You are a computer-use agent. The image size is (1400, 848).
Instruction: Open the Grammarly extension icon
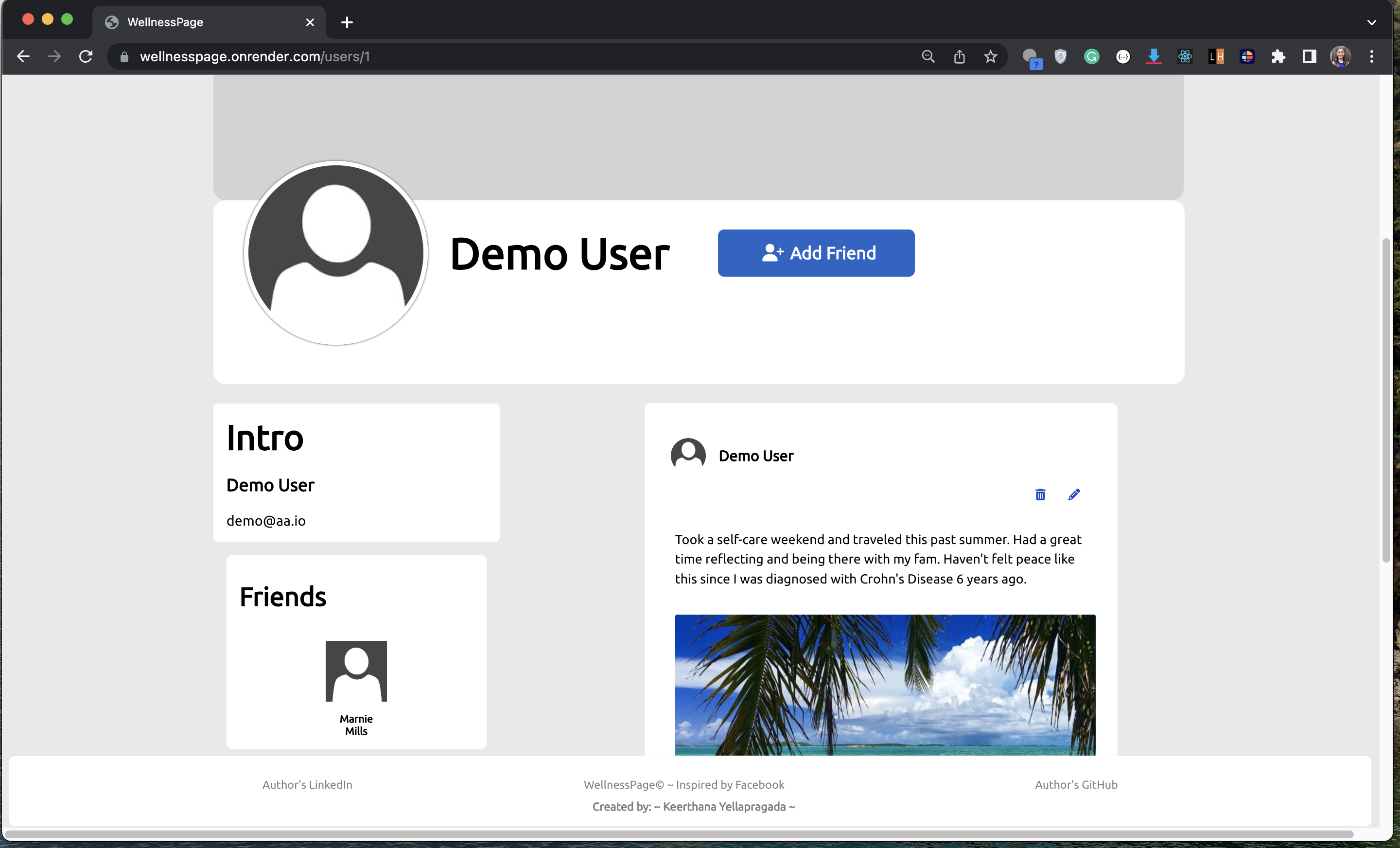pos(1091,56)
